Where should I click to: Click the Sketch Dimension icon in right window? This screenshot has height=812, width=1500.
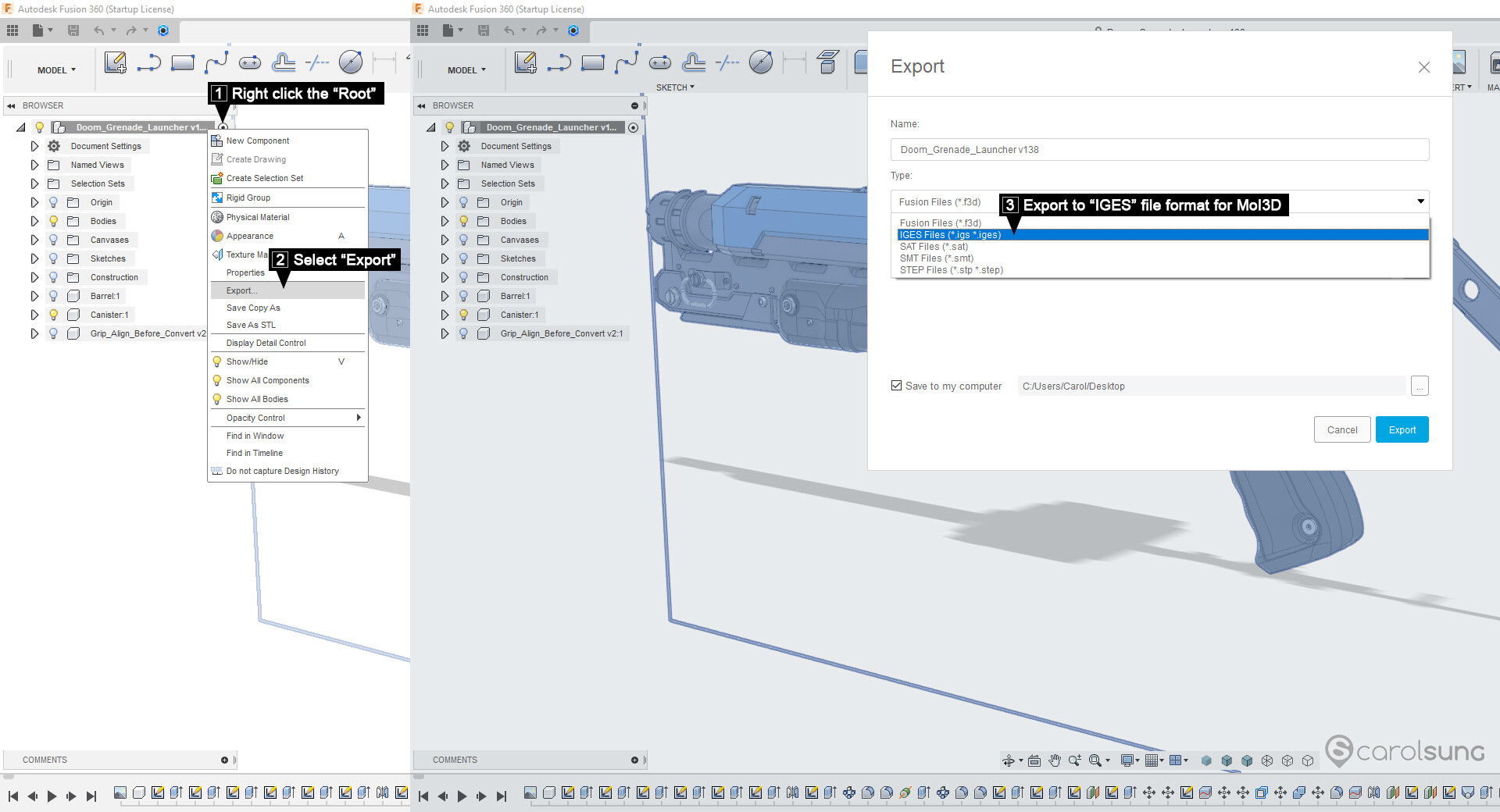[795, 62]
